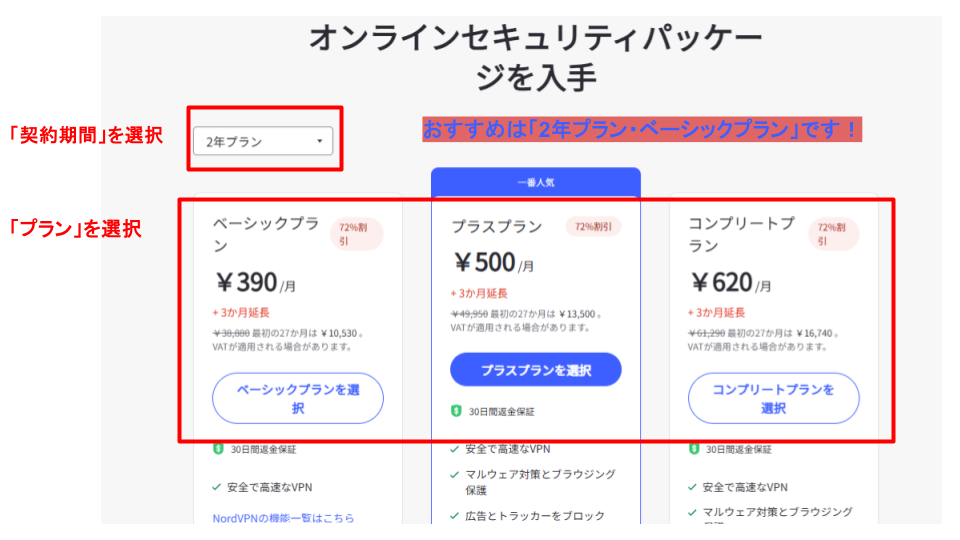Click the ¥390/月 price in Basic plan
Viewport: 960px width, 540px height.
[256, 283]
